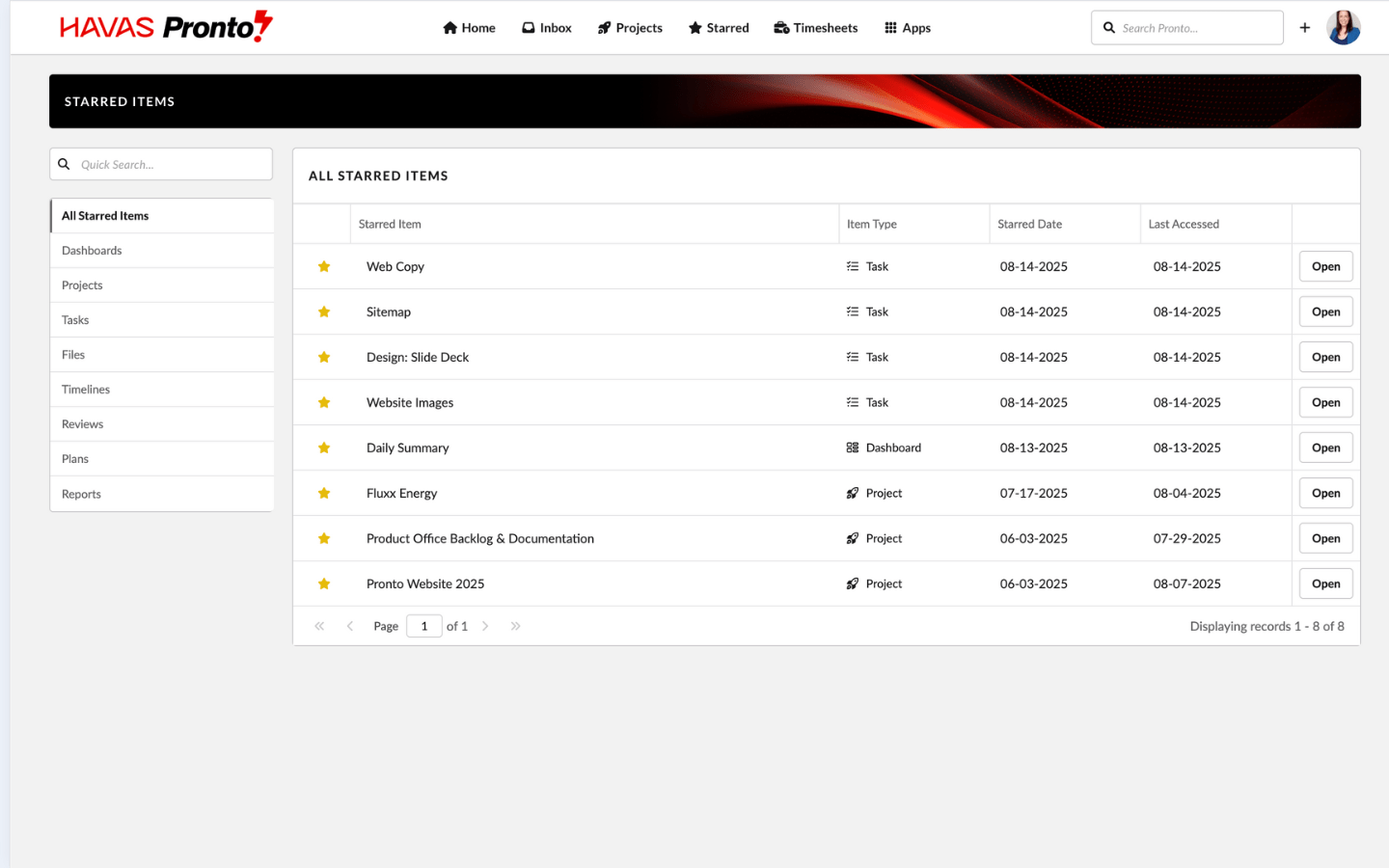Open the Product Office Backlog project
This screenshot has height=868, width=1389.
coord(1325,539)
